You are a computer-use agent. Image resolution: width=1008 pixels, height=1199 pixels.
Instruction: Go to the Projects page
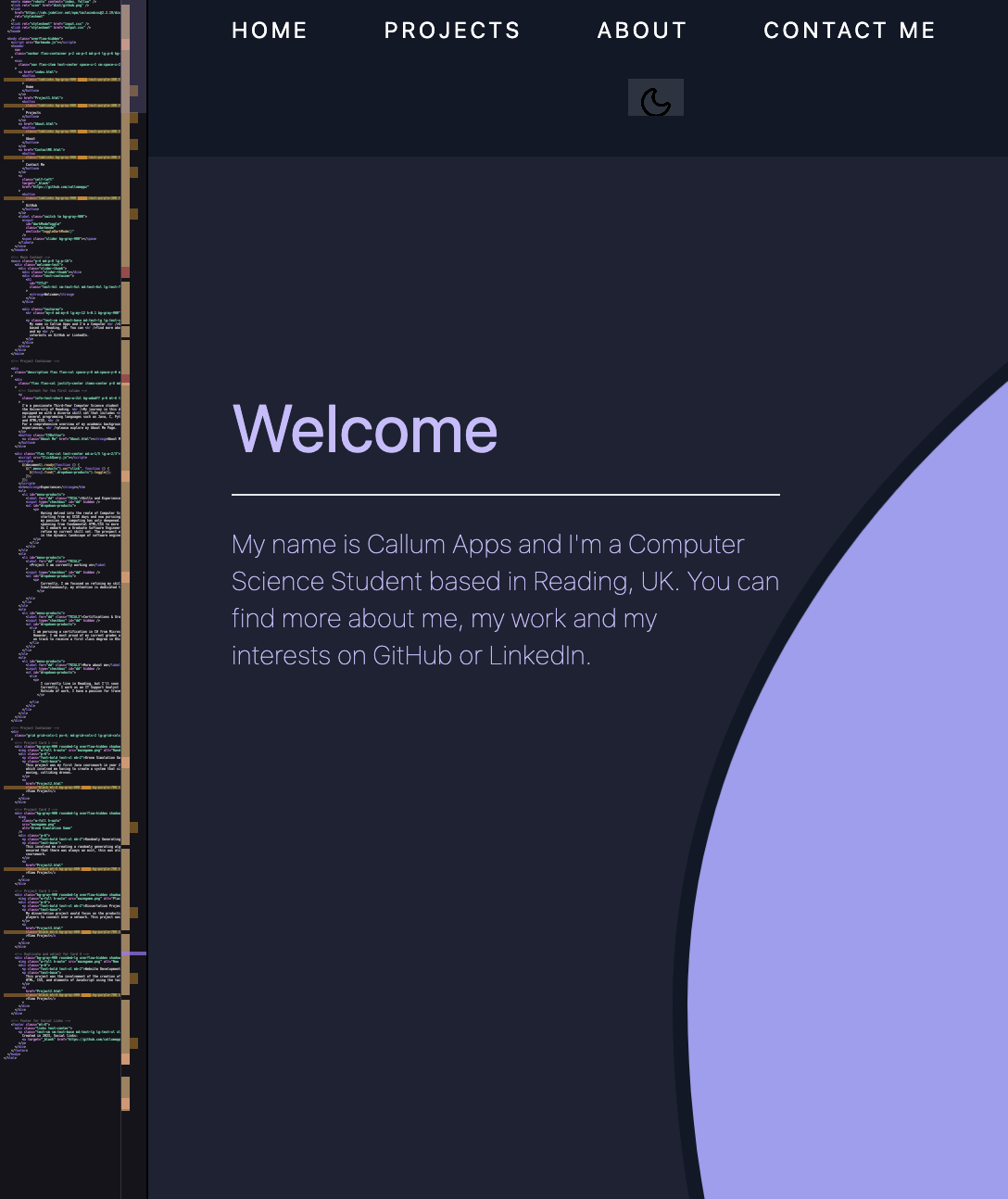coord(452,31)
